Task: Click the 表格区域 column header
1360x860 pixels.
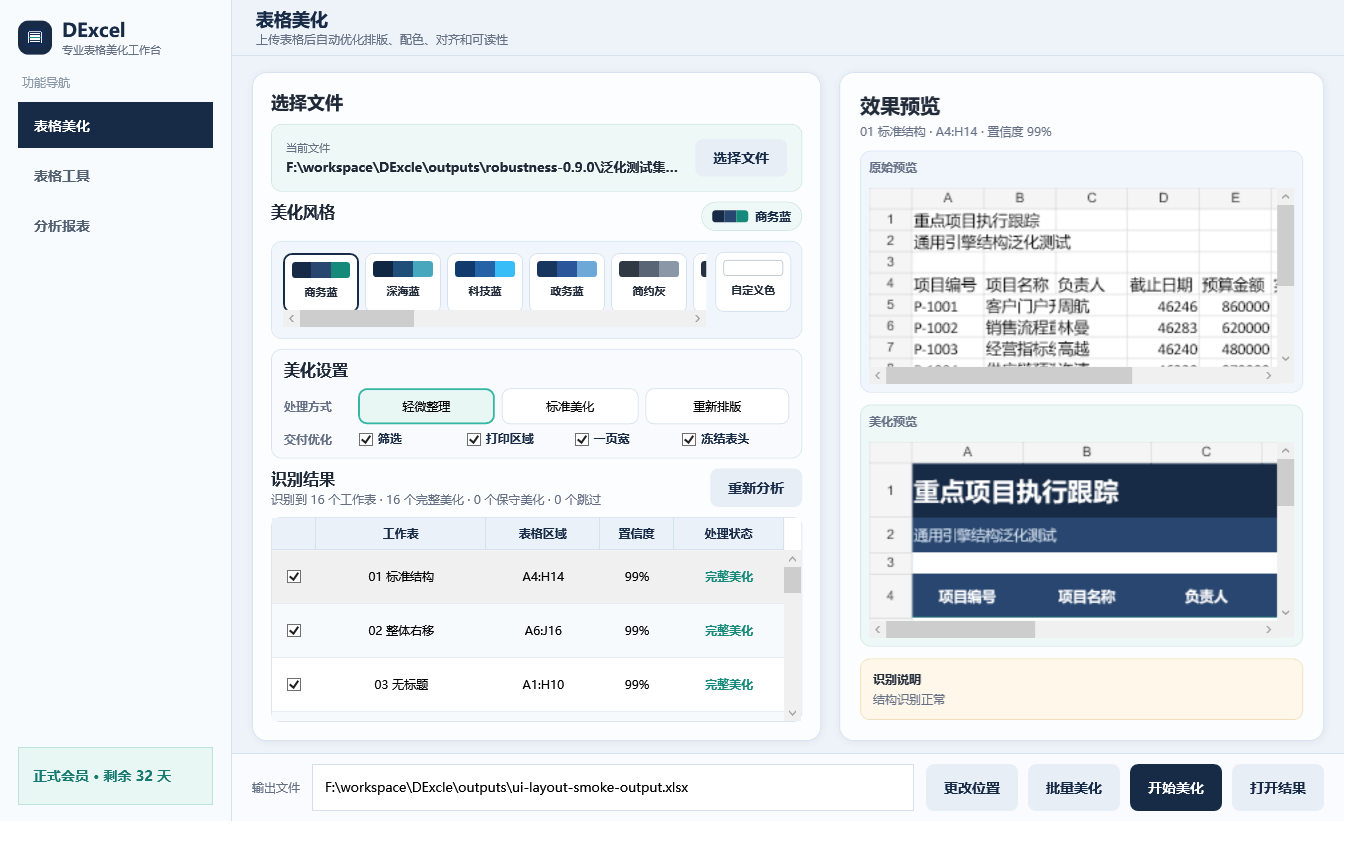Action: pos(543,534)
